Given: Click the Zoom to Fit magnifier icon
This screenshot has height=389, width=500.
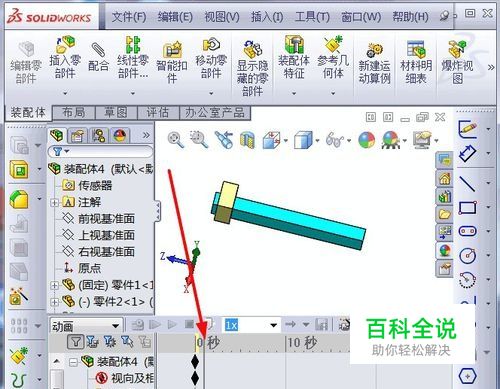Looking at the screenshot, I should point(176,140).
